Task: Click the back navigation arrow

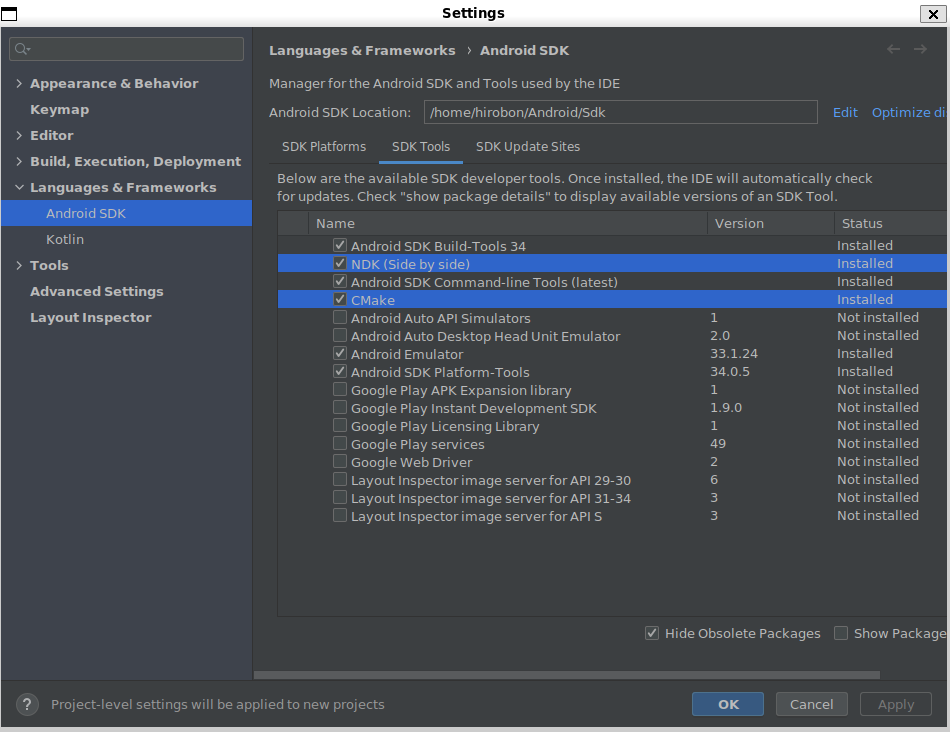Action: coord(893,50)
